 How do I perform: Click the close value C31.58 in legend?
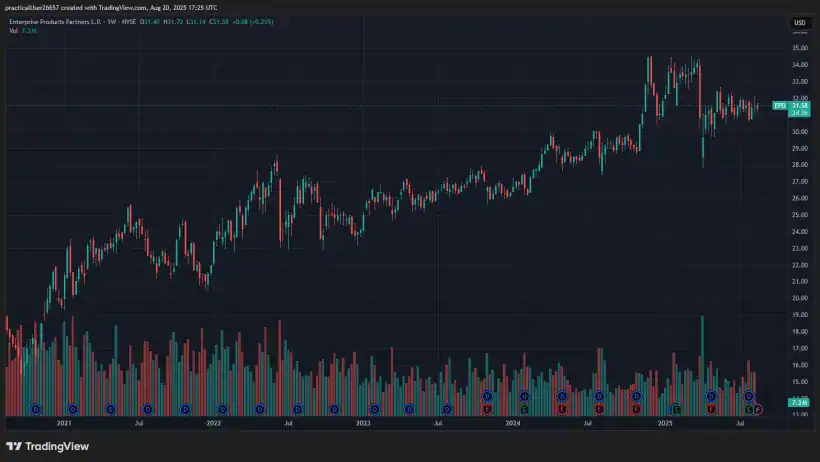219,22
